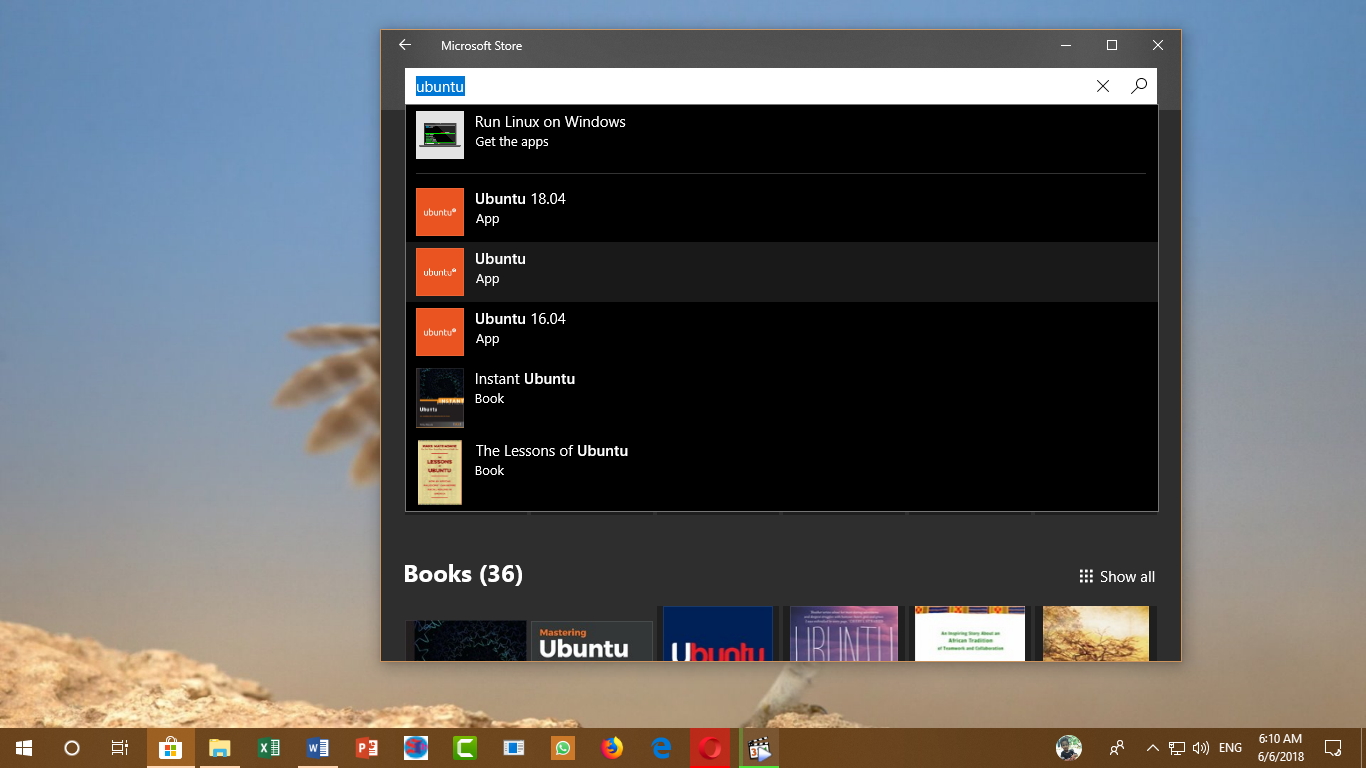Launch Firefox from the taskbar

click(611, 747)
